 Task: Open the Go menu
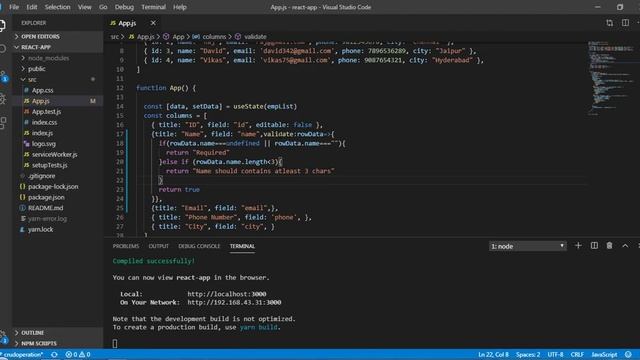point(103,7)
